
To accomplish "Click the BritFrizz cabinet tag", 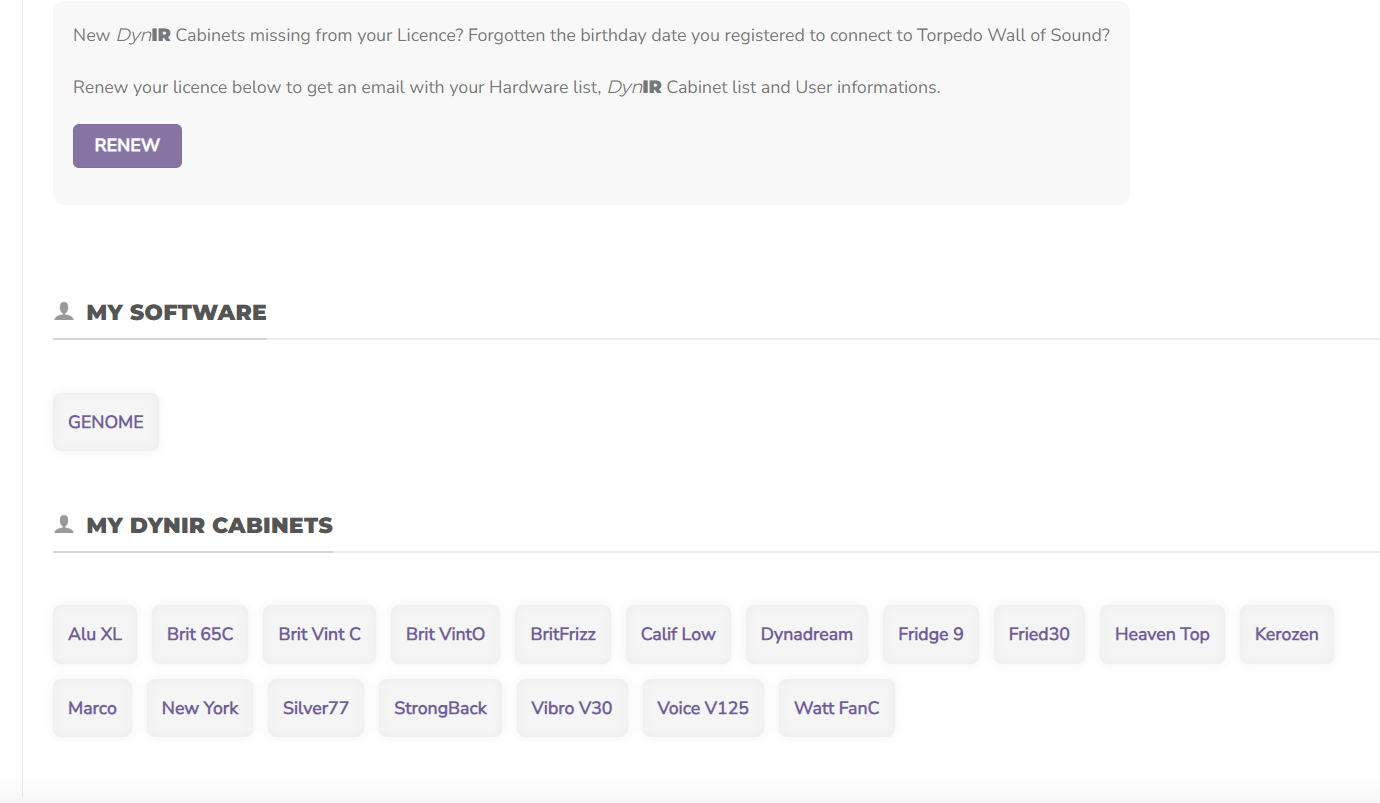I will [563, 634].
